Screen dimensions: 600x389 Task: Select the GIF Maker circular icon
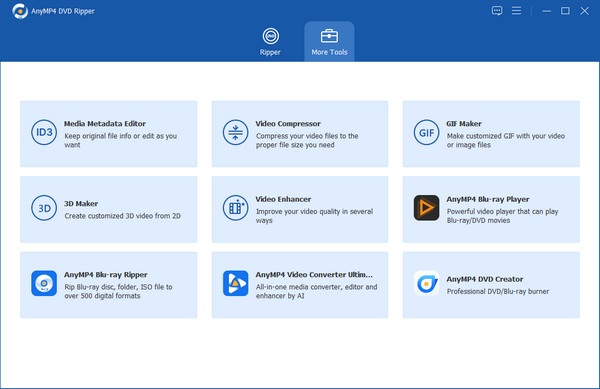pos(426,132)
